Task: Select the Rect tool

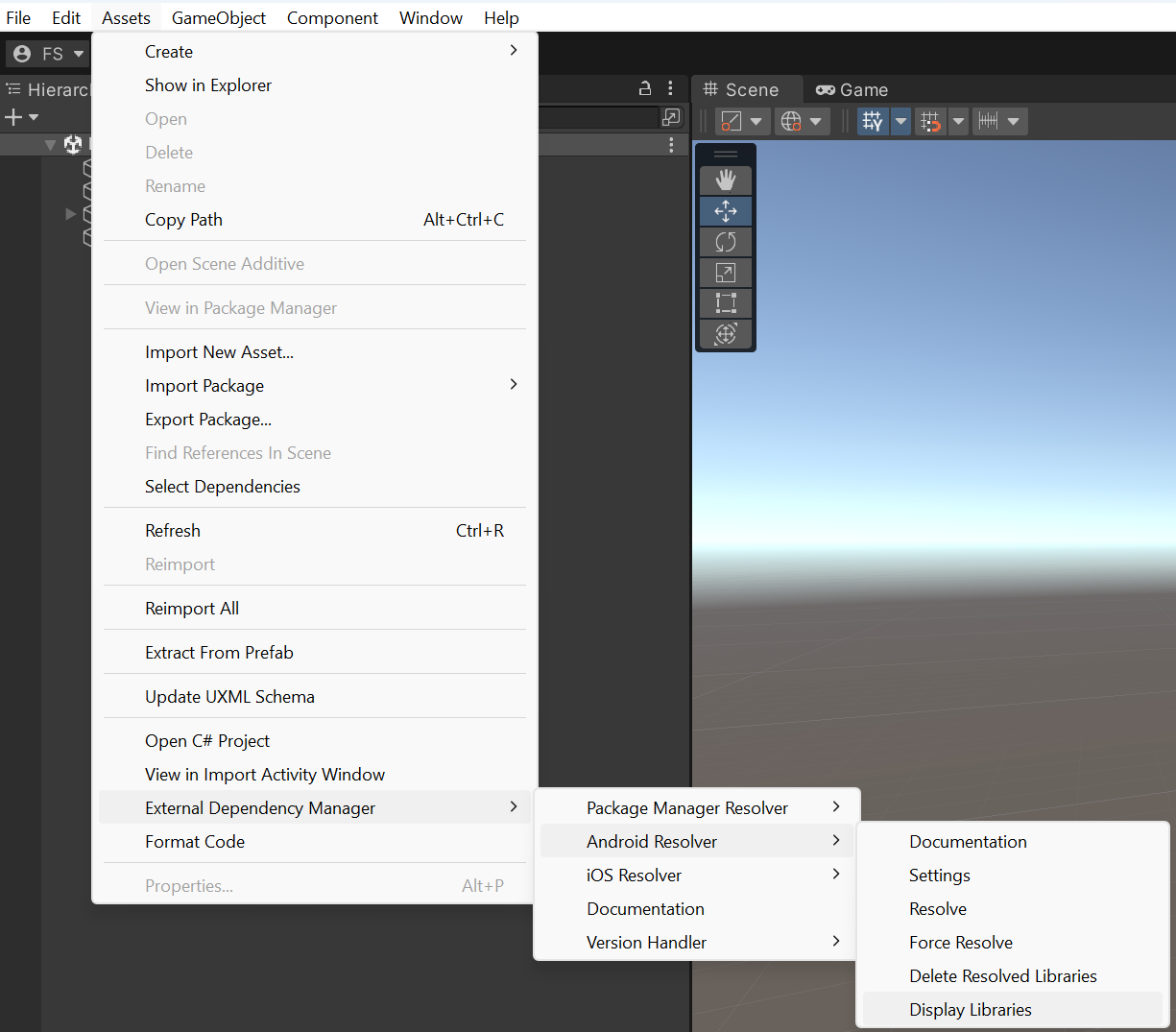Action: pyautogui.click(x=726, y=303)
